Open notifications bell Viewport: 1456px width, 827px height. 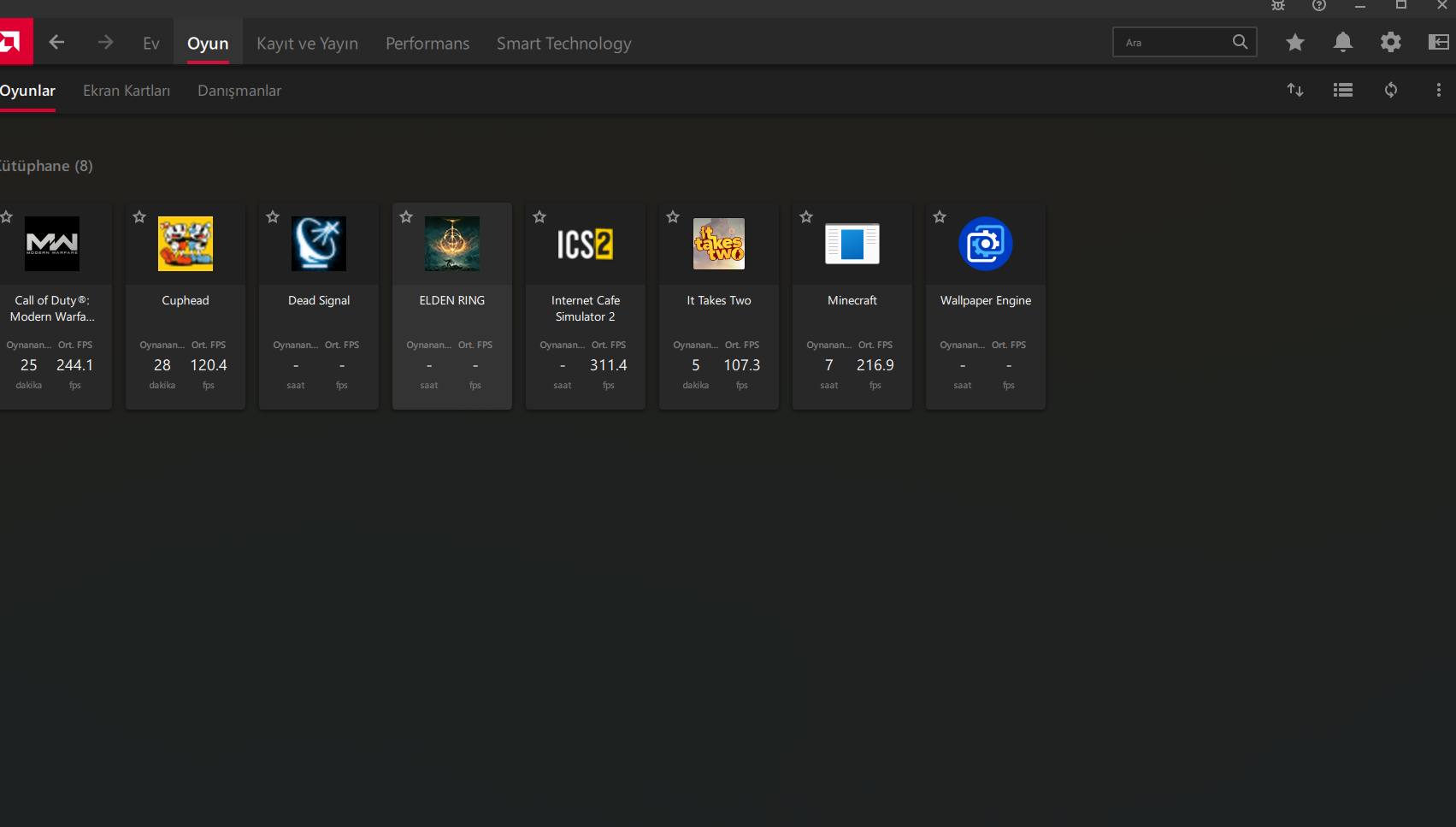pyautogui.click(x=1343, y=42)
